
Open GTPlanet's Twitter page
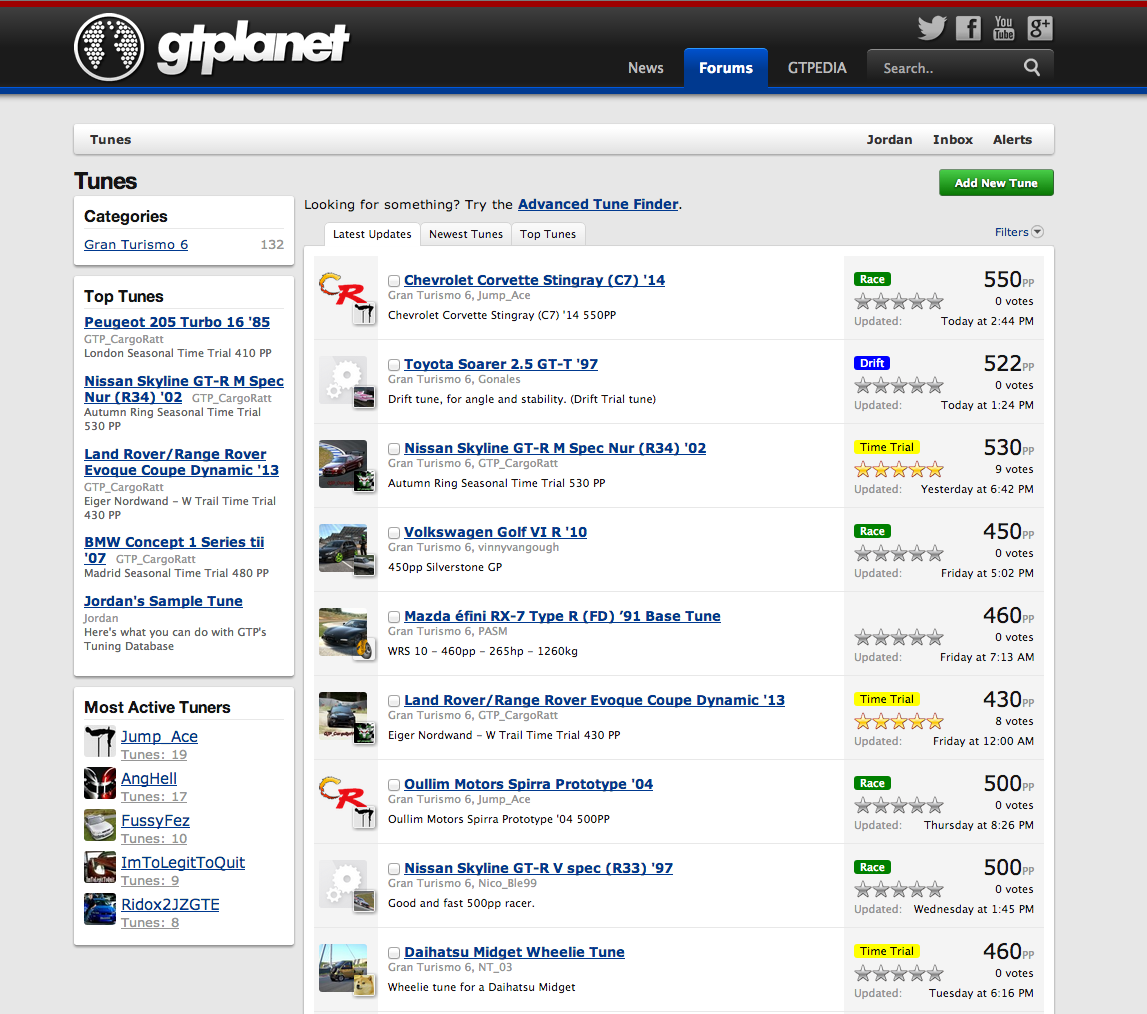932,28
